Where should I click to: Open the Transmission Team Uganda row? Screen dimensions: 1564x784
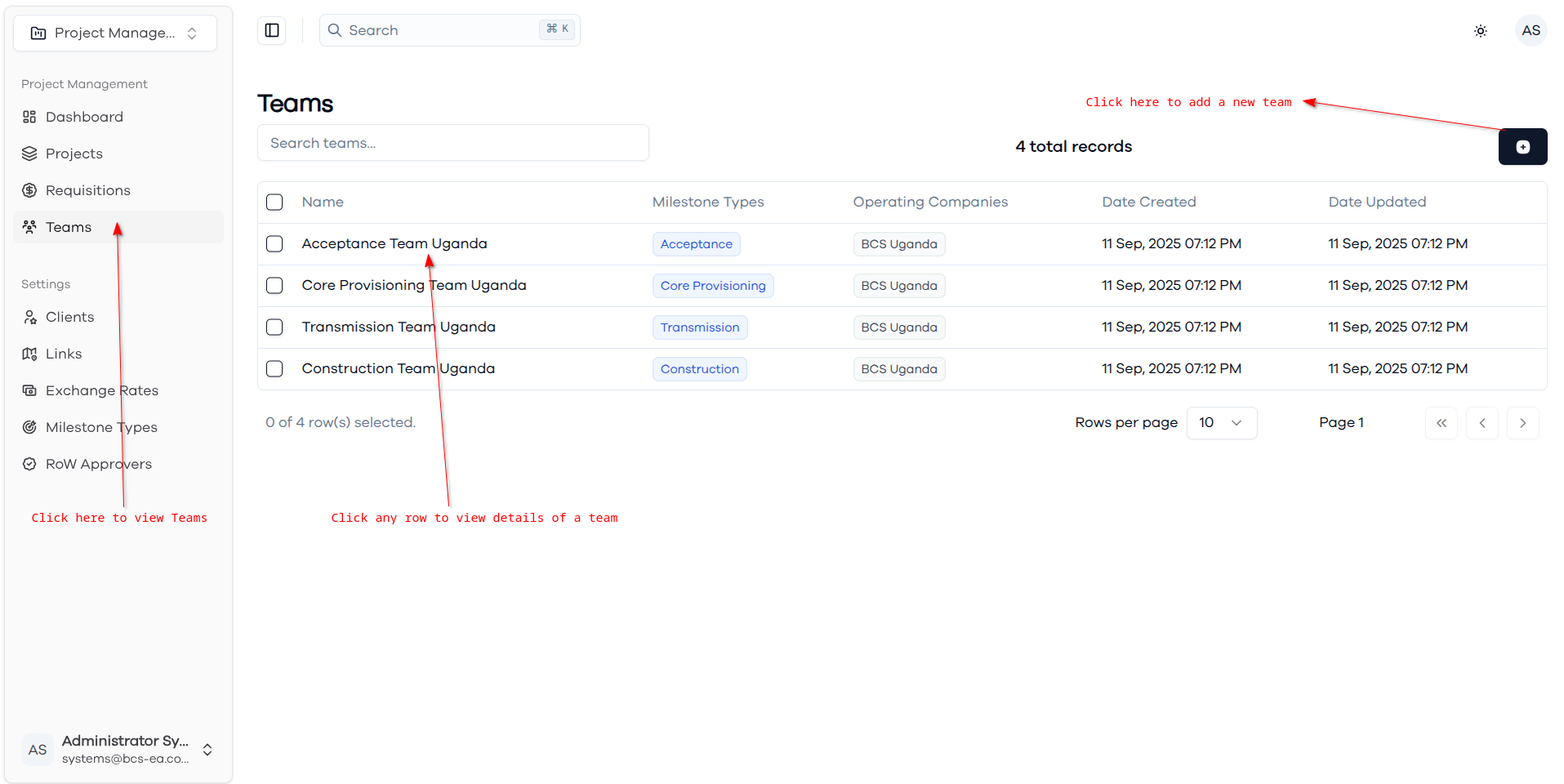902,327
